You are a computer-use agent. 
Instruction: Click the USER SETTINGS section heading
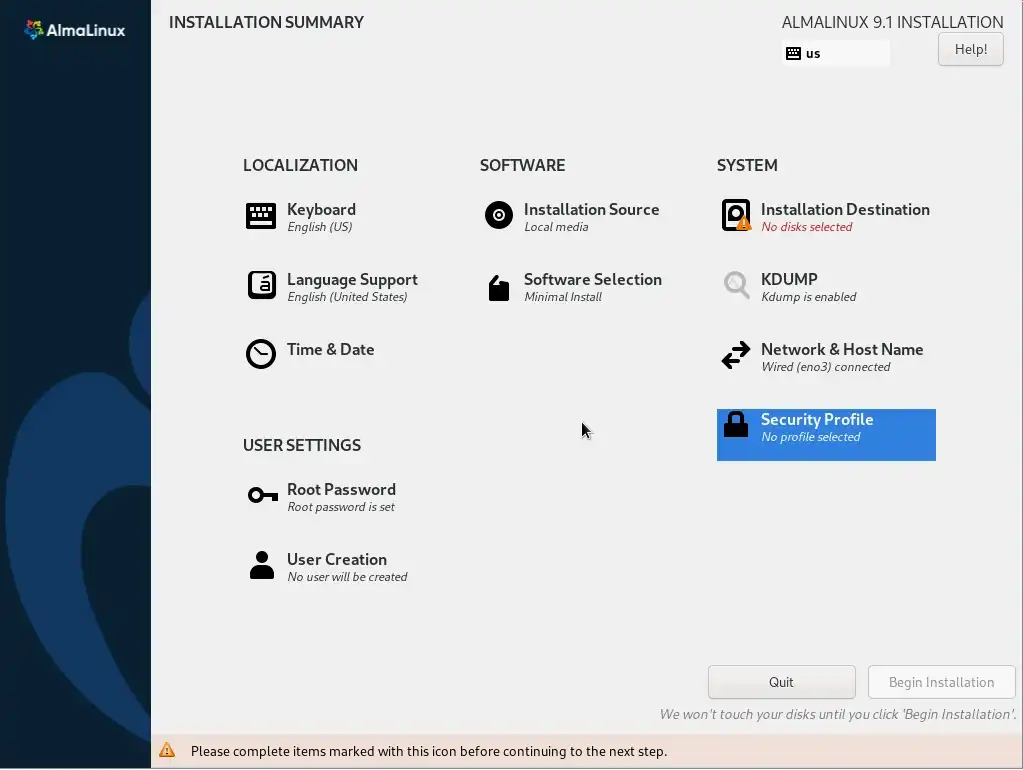(x=302, y=445)
